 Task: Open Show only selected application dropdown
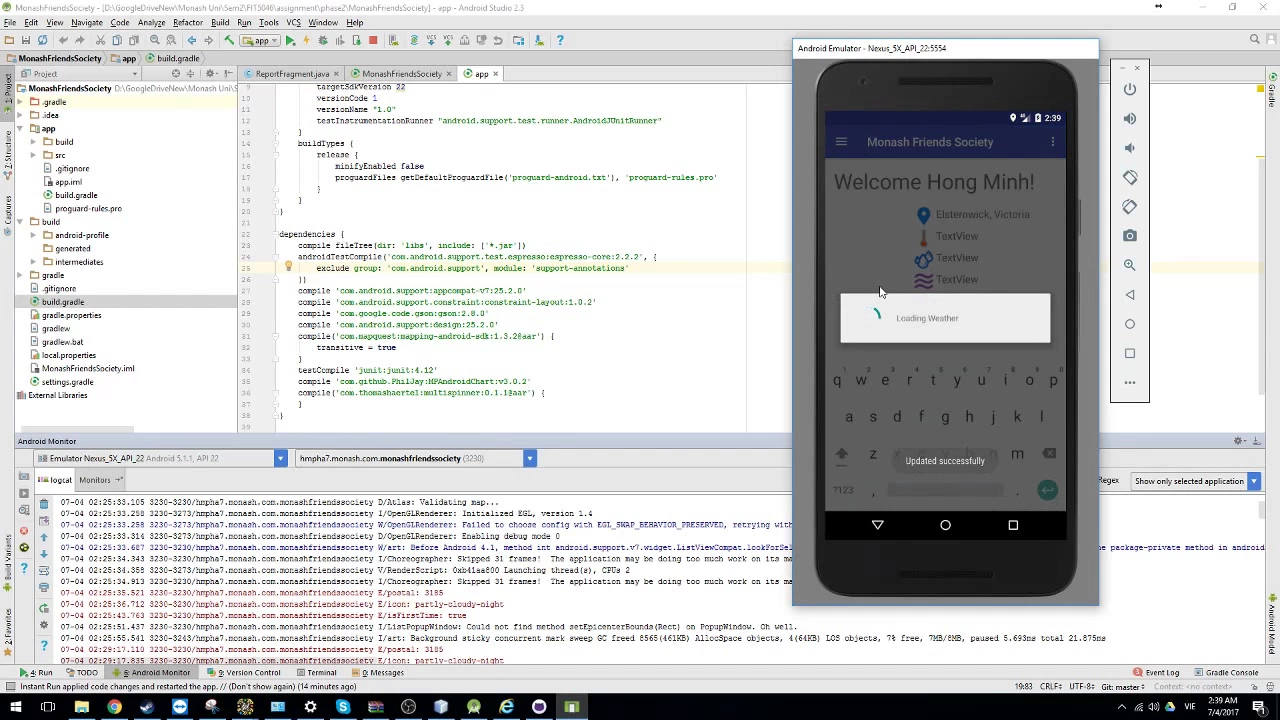[x=1196, y=481]
